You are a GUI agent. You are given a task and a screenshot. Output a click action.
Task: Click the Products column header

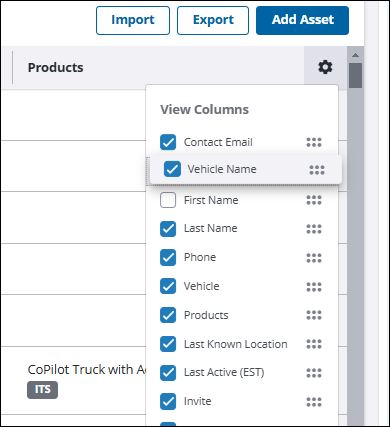[56, 68]
